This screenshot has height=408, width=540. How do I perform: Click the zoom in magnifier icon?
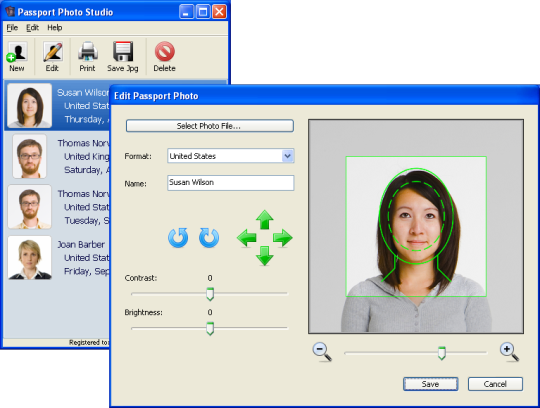tap(509, 352)
